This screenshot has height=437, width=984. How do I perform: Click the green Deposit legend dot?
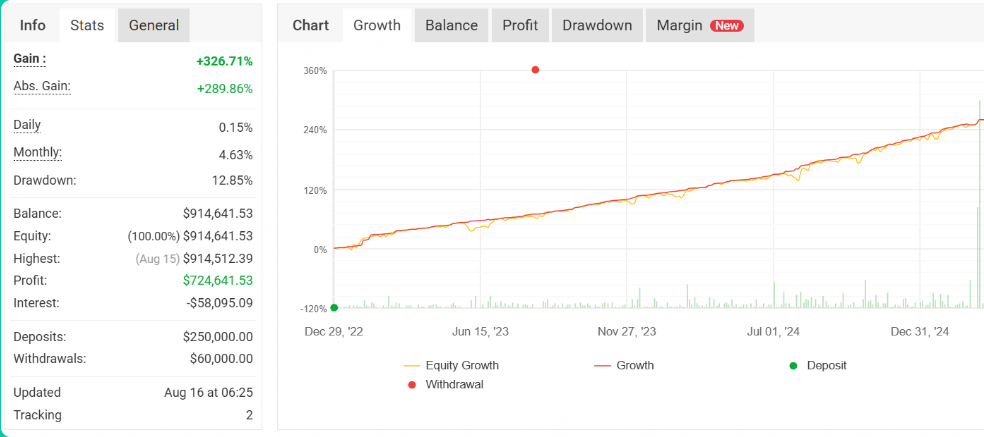794,366
